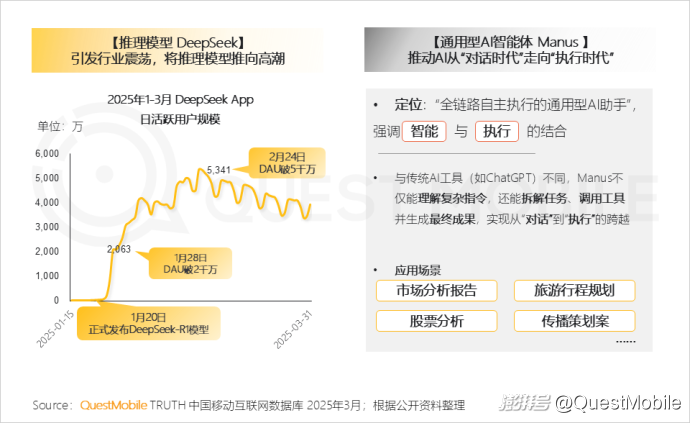Click the 执行 outlined tag

(x=497, y=131)
